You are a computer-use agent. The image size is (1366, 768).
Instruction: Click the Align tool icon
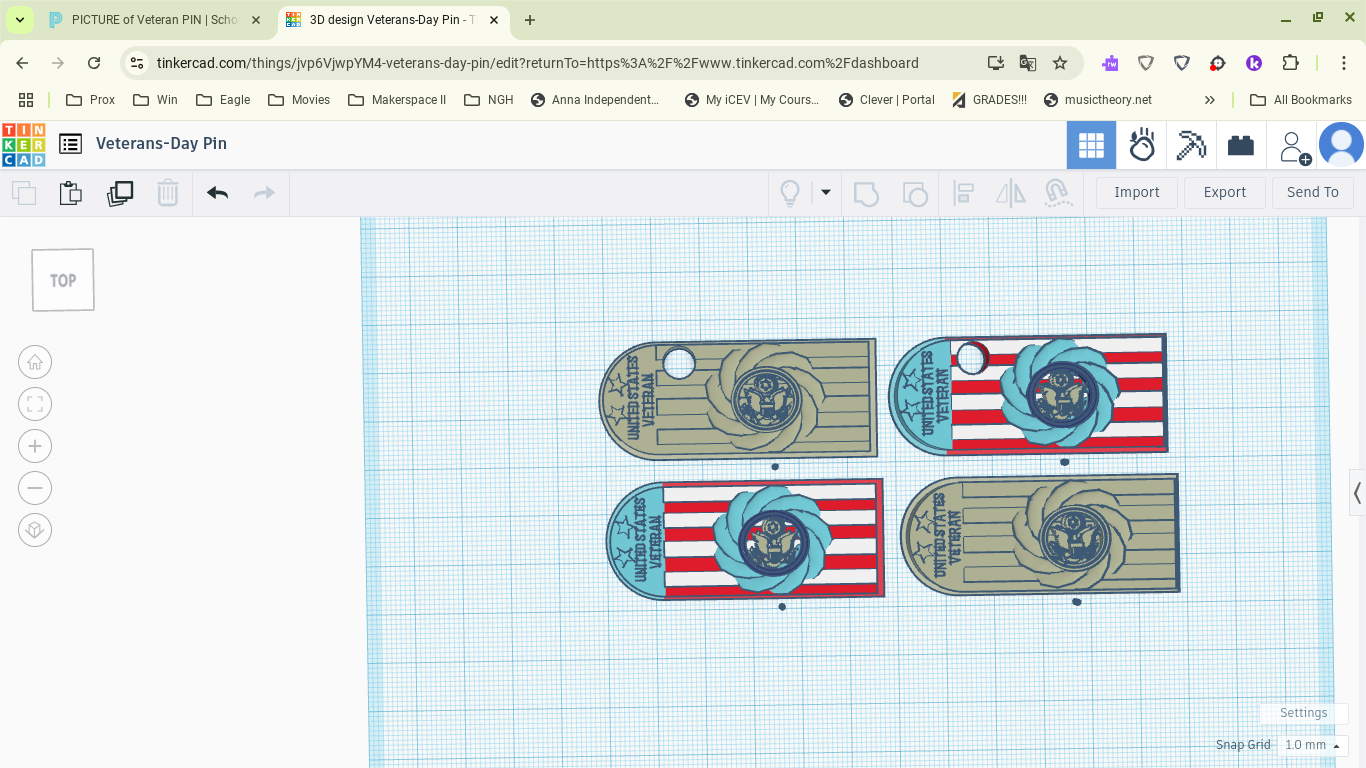(964, 193)
